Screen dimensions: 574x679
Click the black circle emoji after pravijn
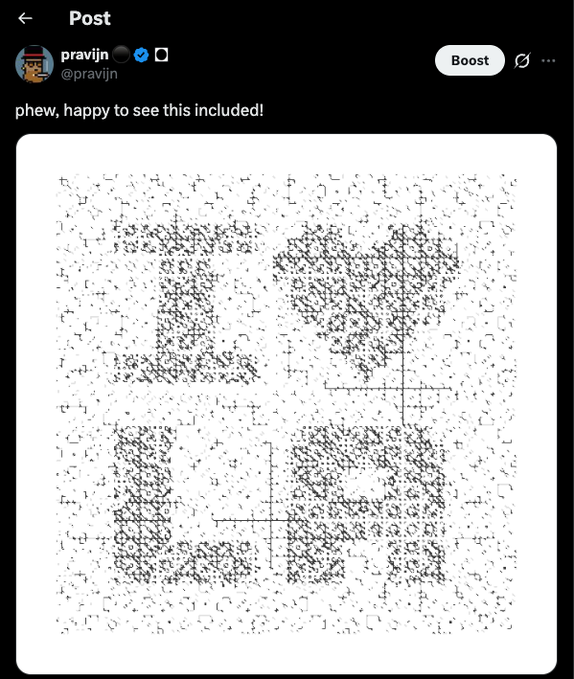(x=121, y=55)
